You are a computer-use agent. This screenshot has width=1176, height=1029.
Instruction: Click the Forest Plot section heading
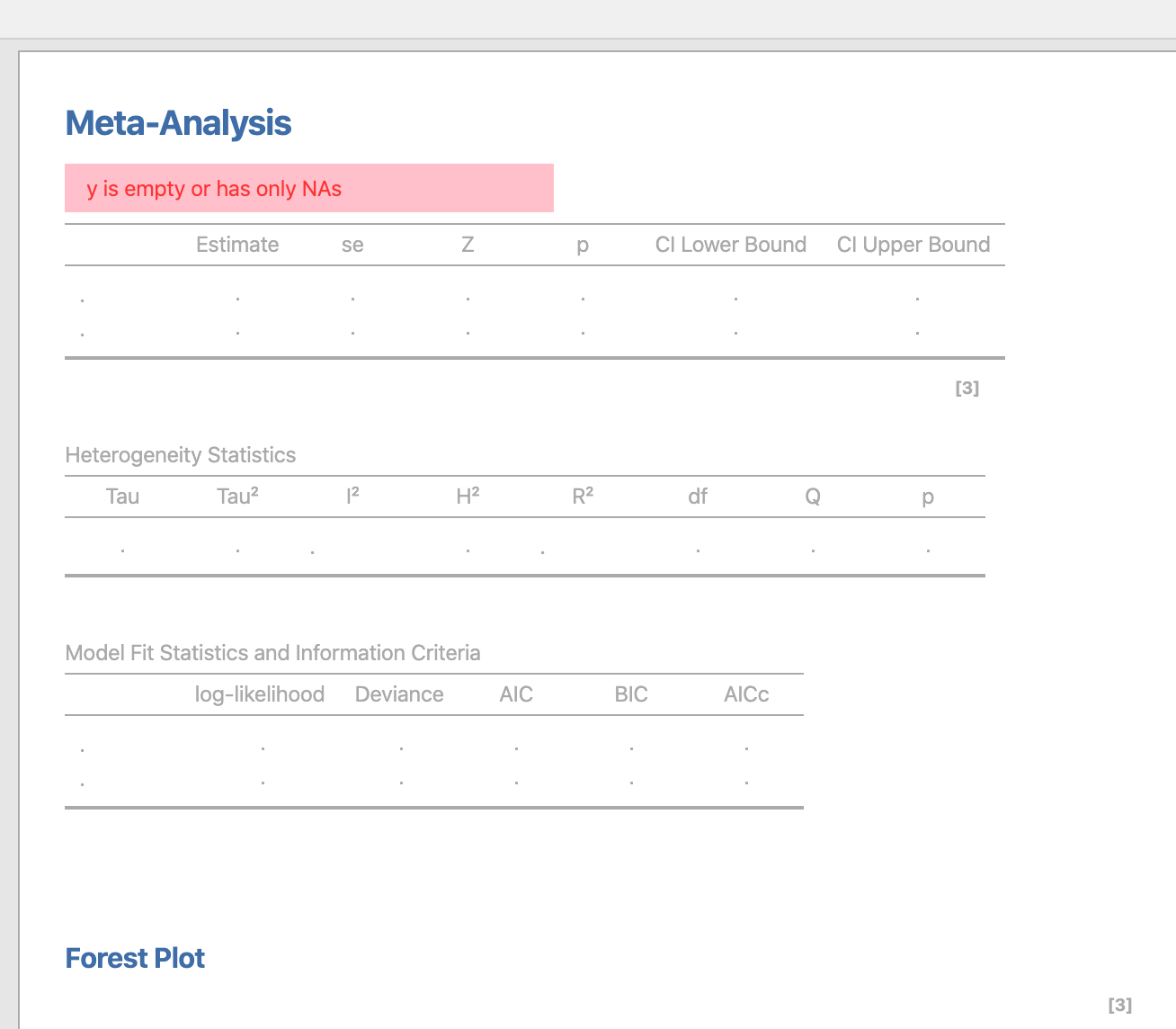135,958
